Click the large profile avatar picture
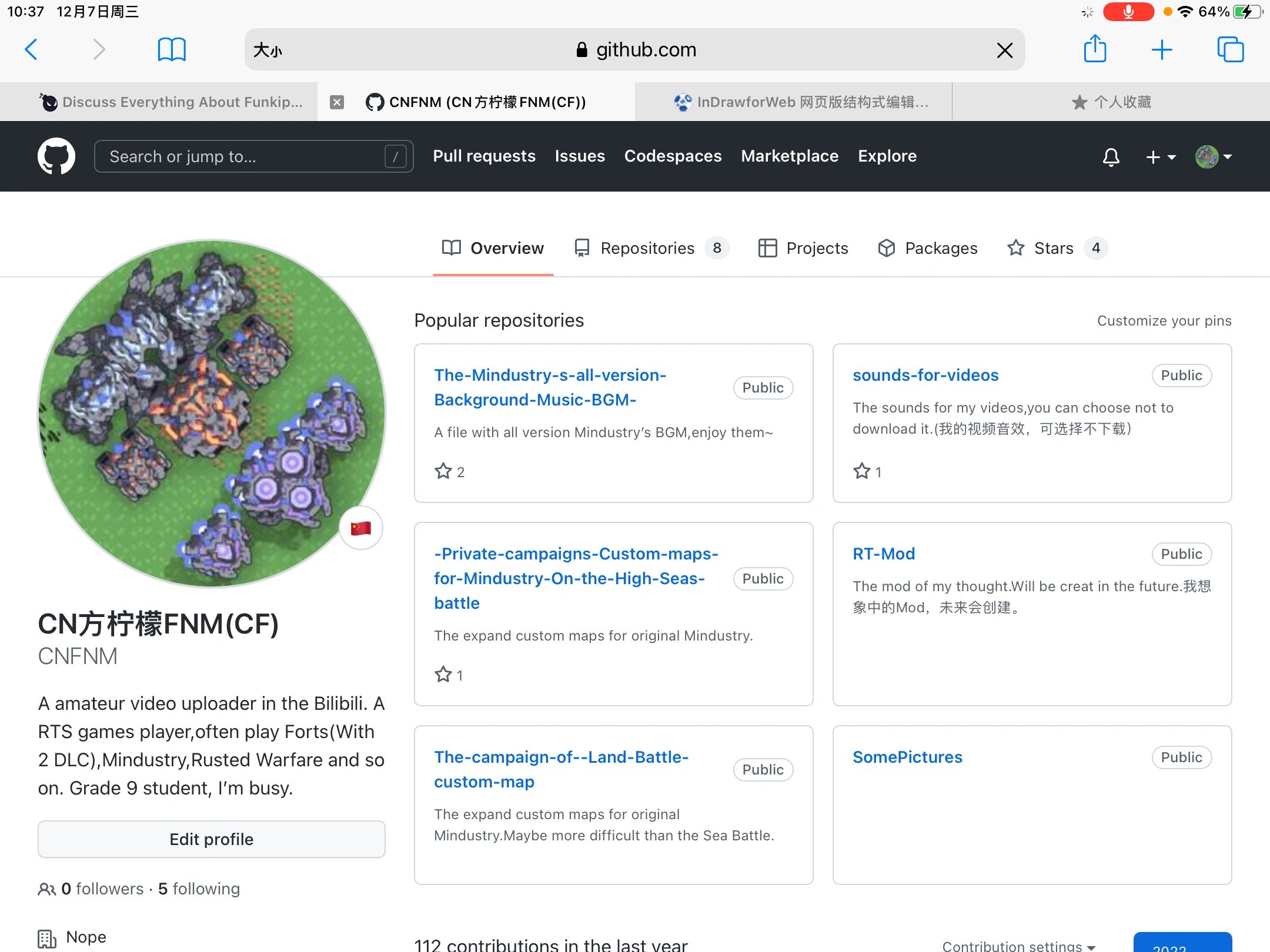This screenshot has height=952, width=1270. (212, 413)
